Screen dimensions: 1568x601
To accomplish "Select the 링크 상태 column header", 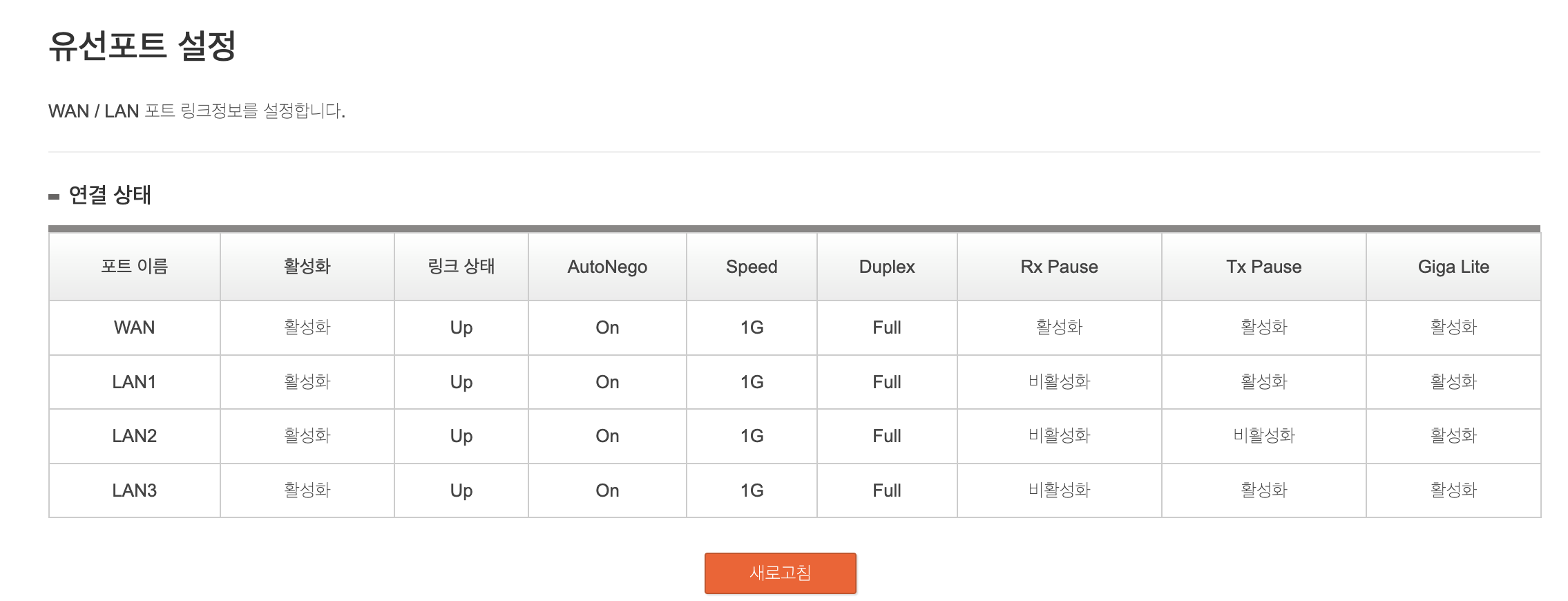I will point(461,267).
